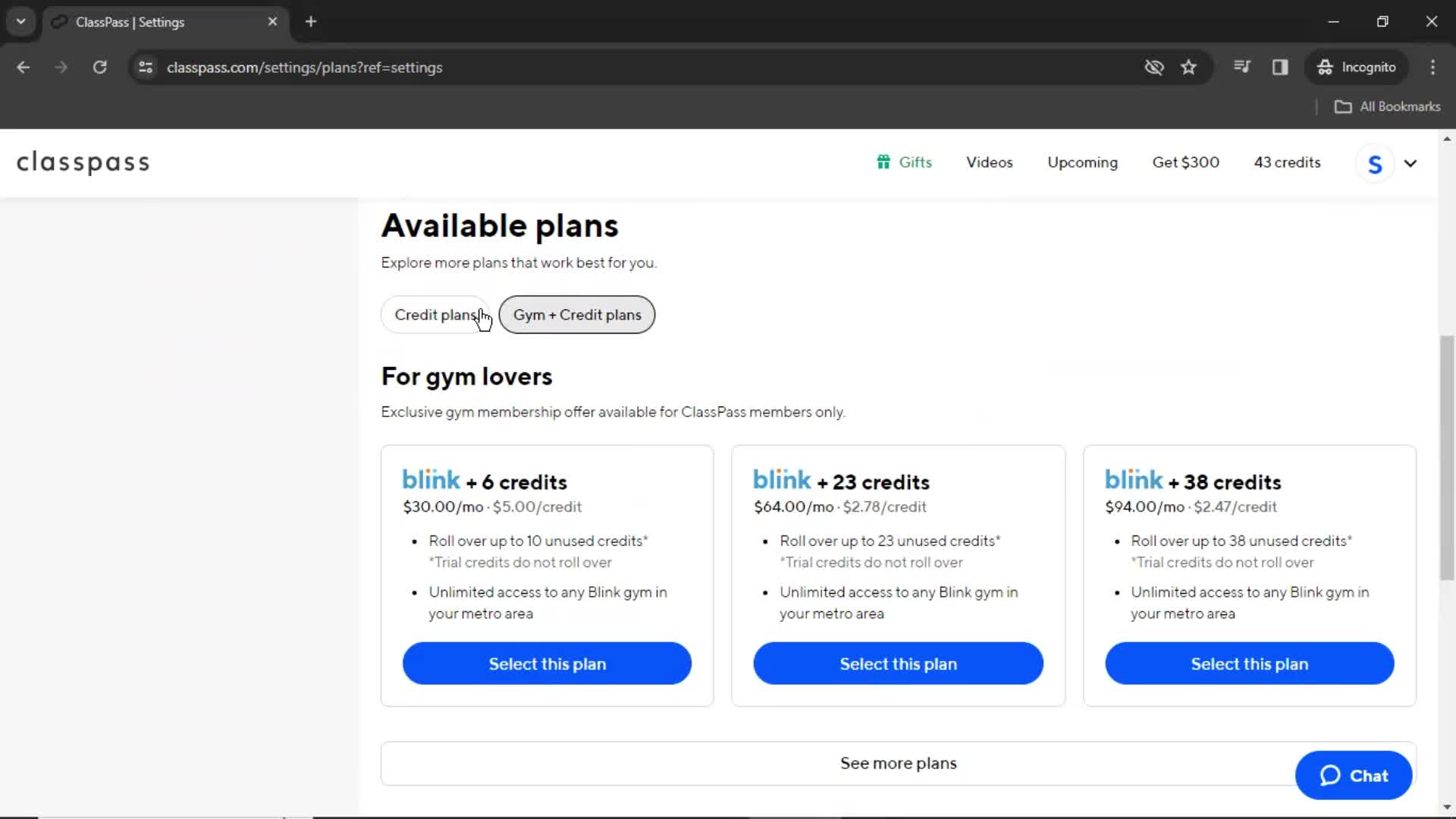Select Blink + 23 credits plan
Viewport: 1456px width, 819px height.
pos(898,664)
